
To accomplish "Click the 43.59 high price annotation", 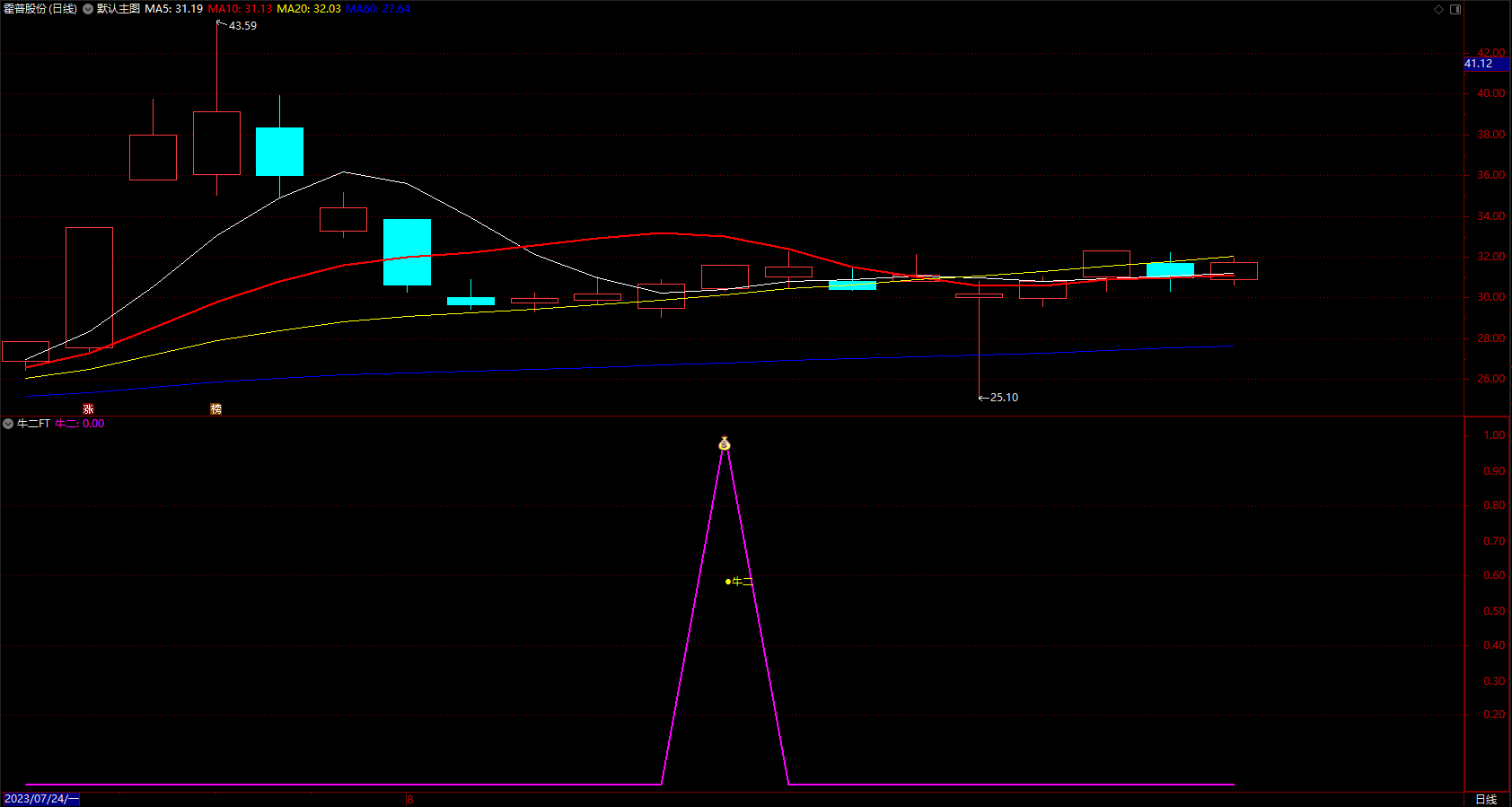I will [242, 26].
